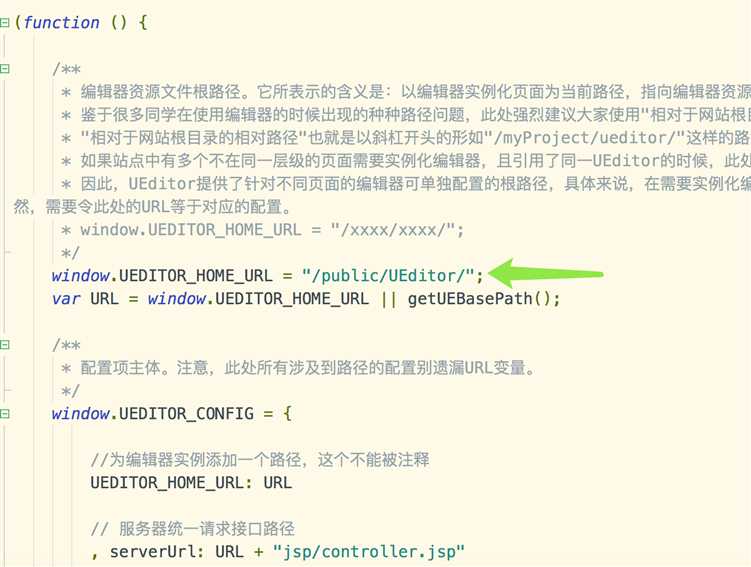Click the green arrow annotation
751x567 pixels.
tap(546, 274)
